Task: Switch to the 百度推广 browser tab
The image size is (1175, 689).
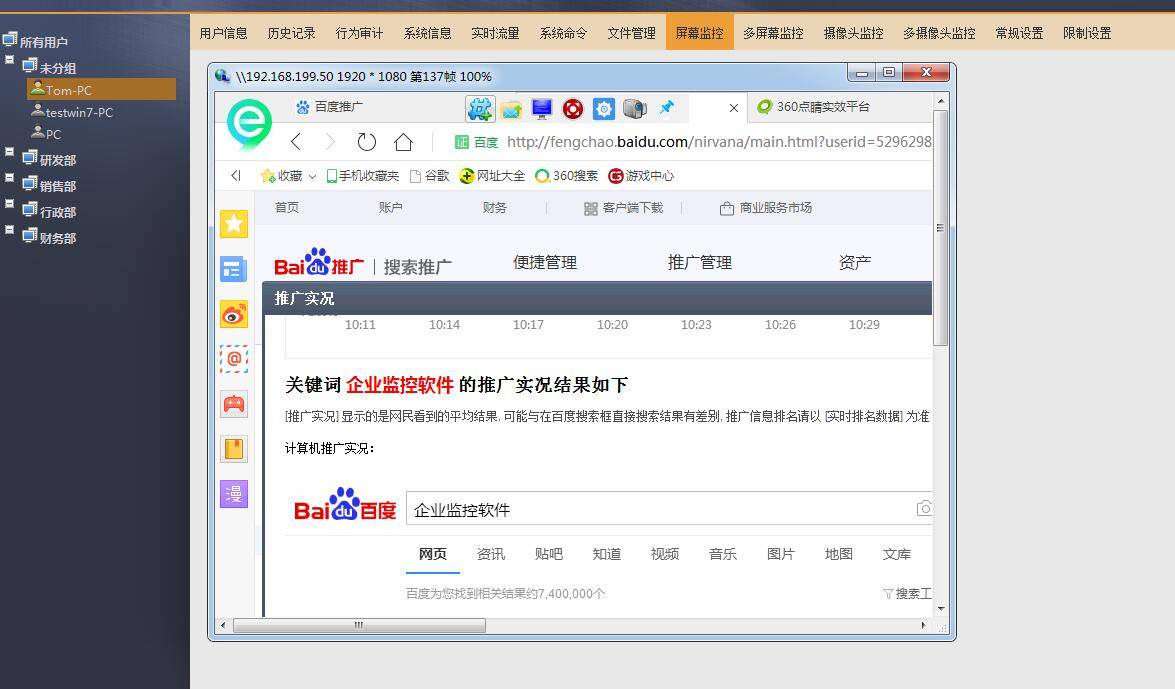Action: click(330, 106)
